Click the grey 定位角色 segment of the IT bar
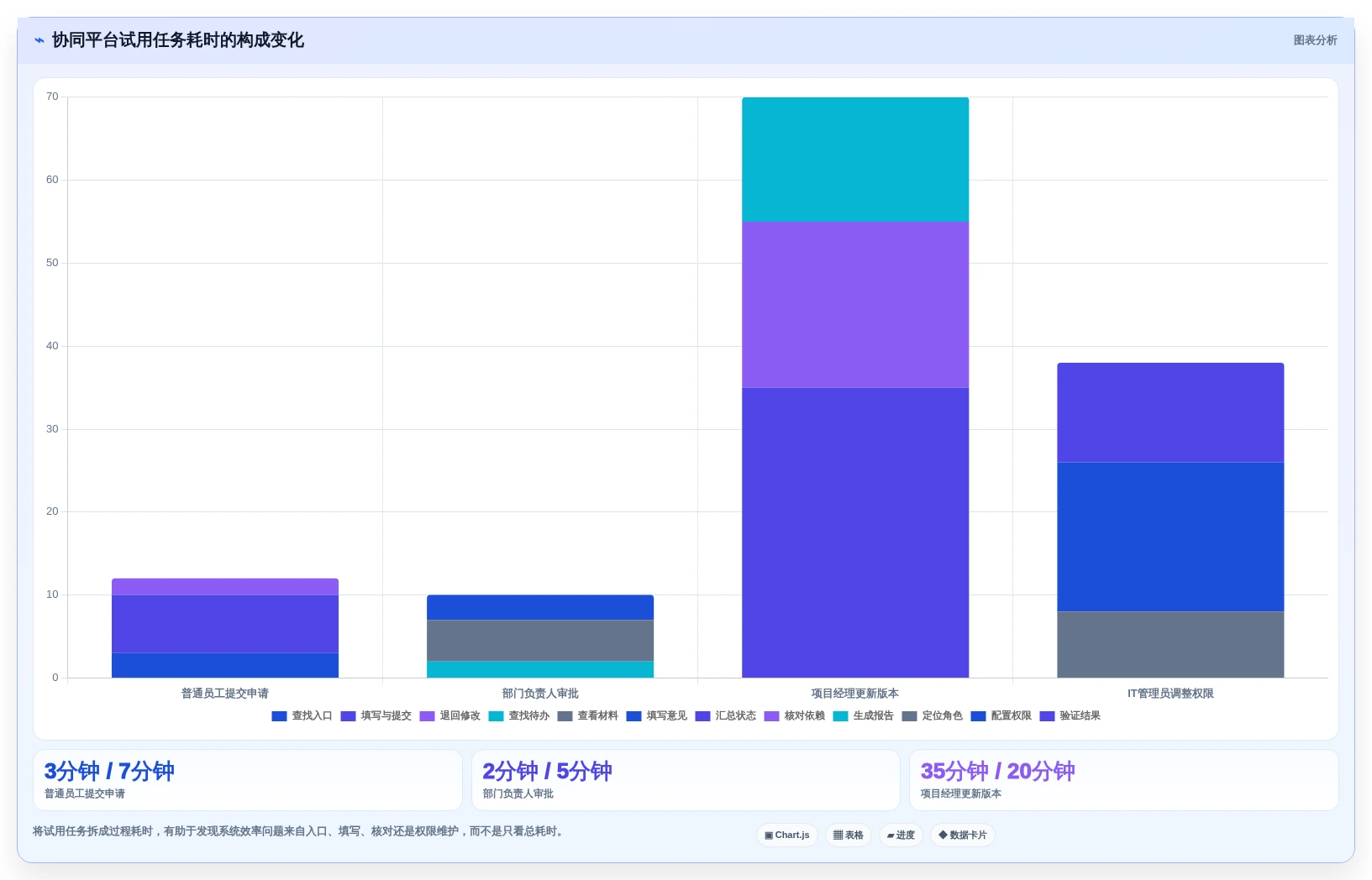The height and width of the screenshot is (880, 1372). [1170, 644]
